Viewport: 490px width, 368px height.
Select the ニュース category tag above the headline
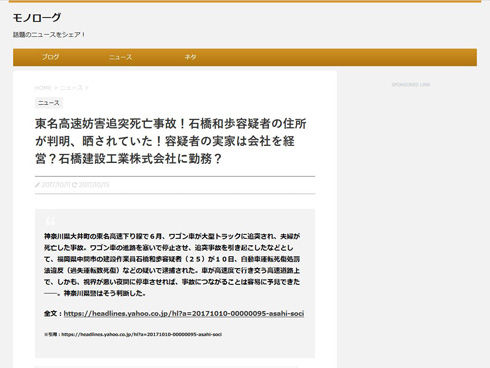(49, 103)
